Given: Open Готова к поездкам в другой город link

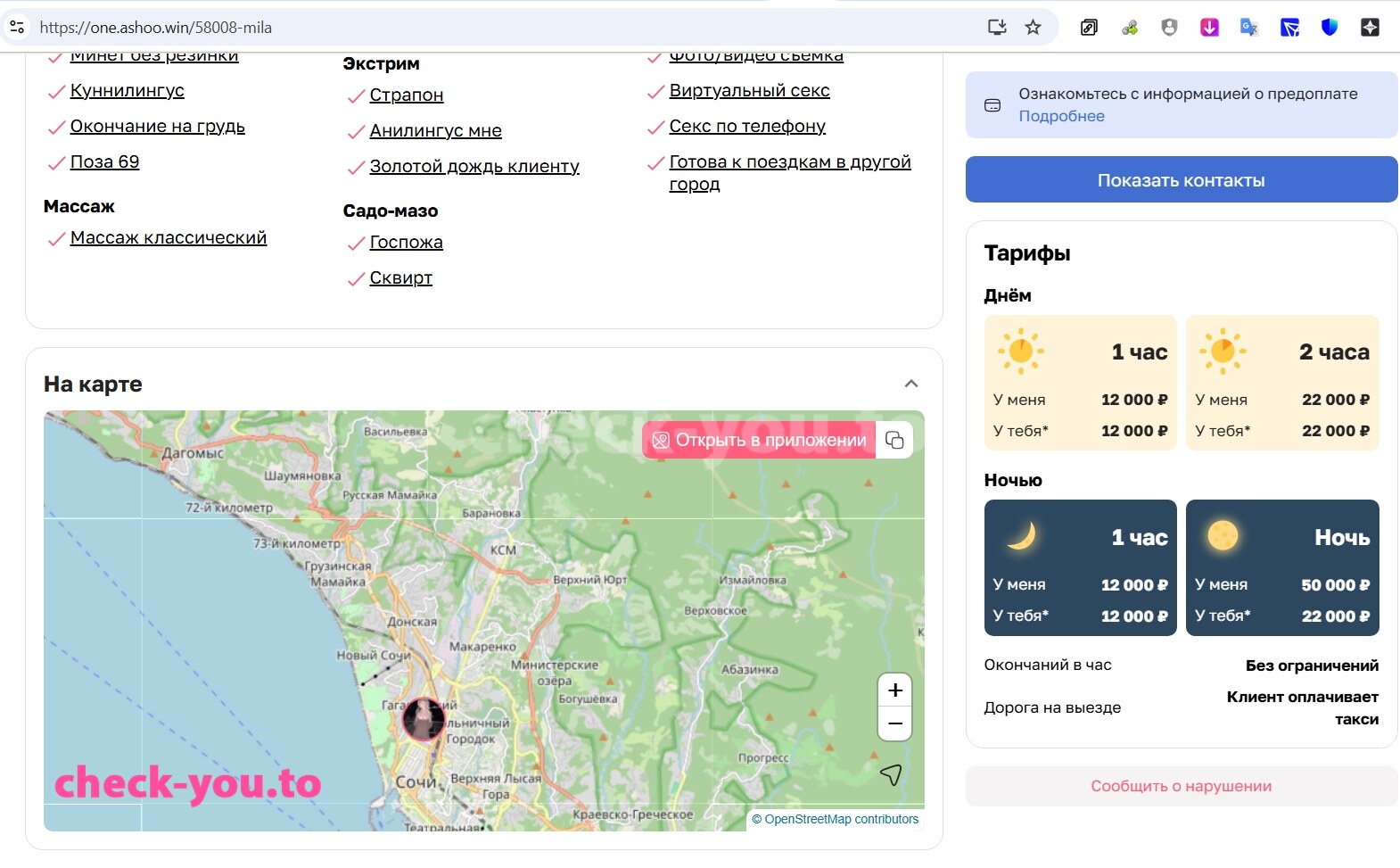Looking at the screenshot, I should tap(790, 173).
